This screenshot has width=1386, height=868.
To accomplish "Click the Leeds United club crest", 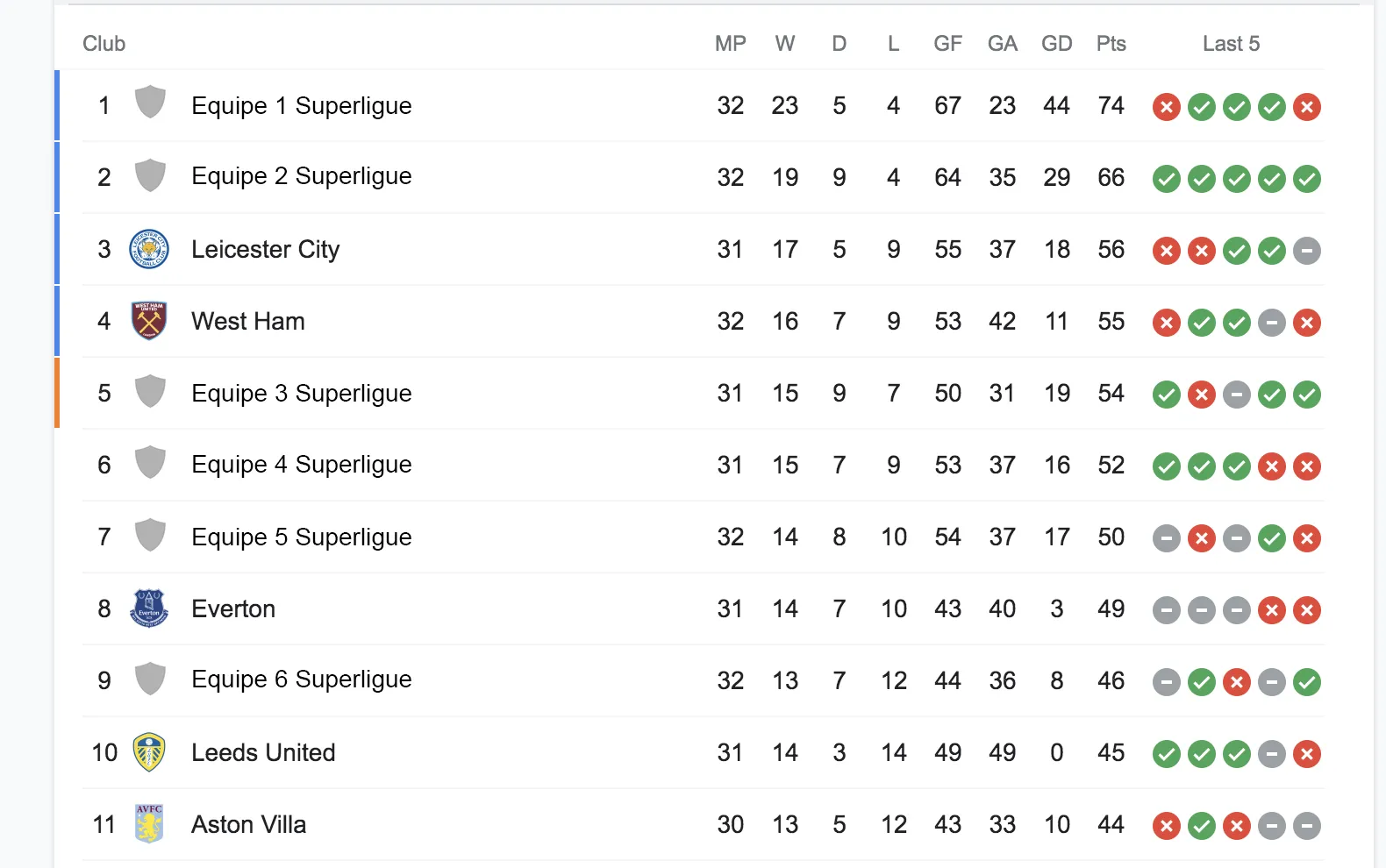I will [149, 752].
